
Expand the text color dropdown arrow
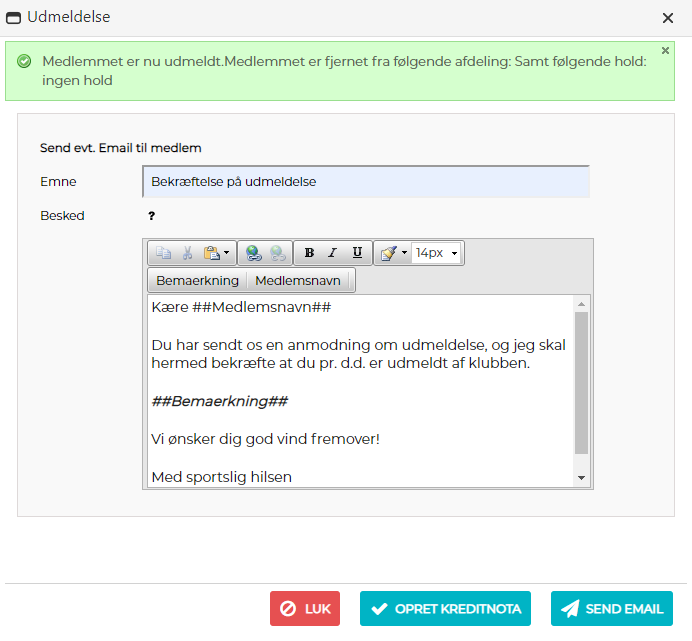tap(404, 253)
